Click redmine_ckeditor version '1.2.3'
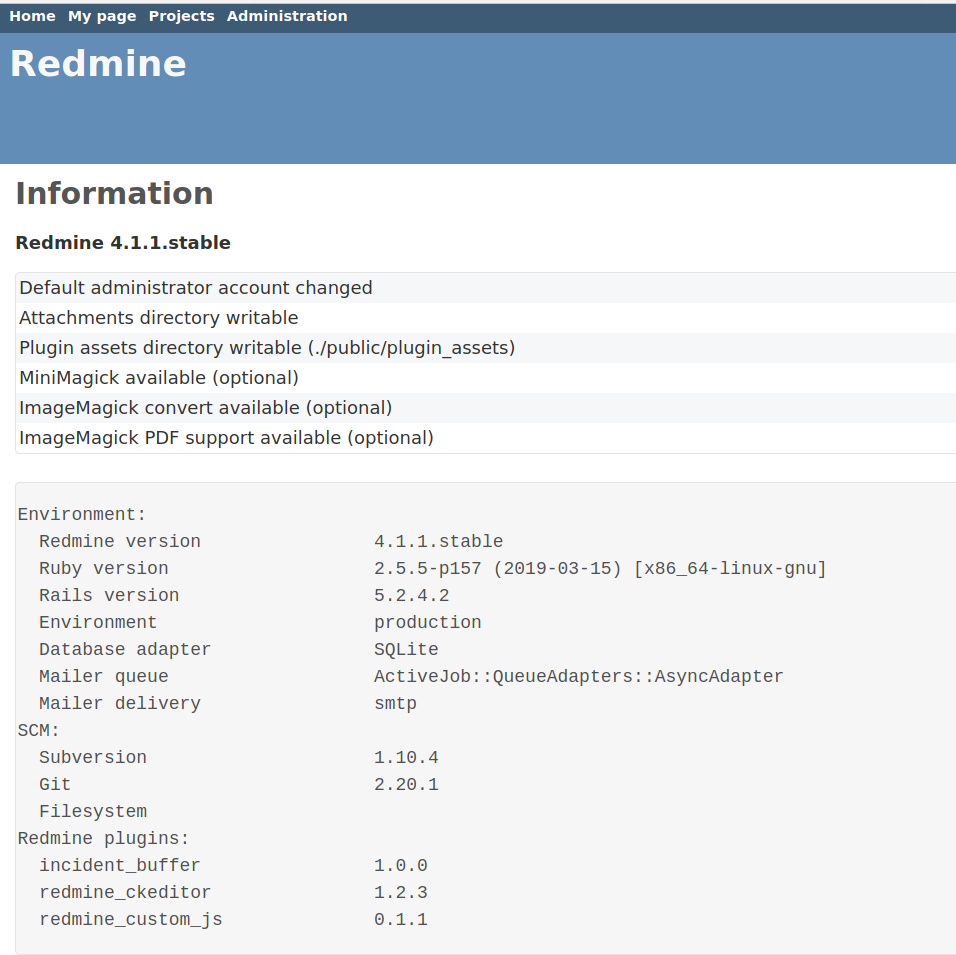This screenshot has width=956, height=955. coord(401,892)
